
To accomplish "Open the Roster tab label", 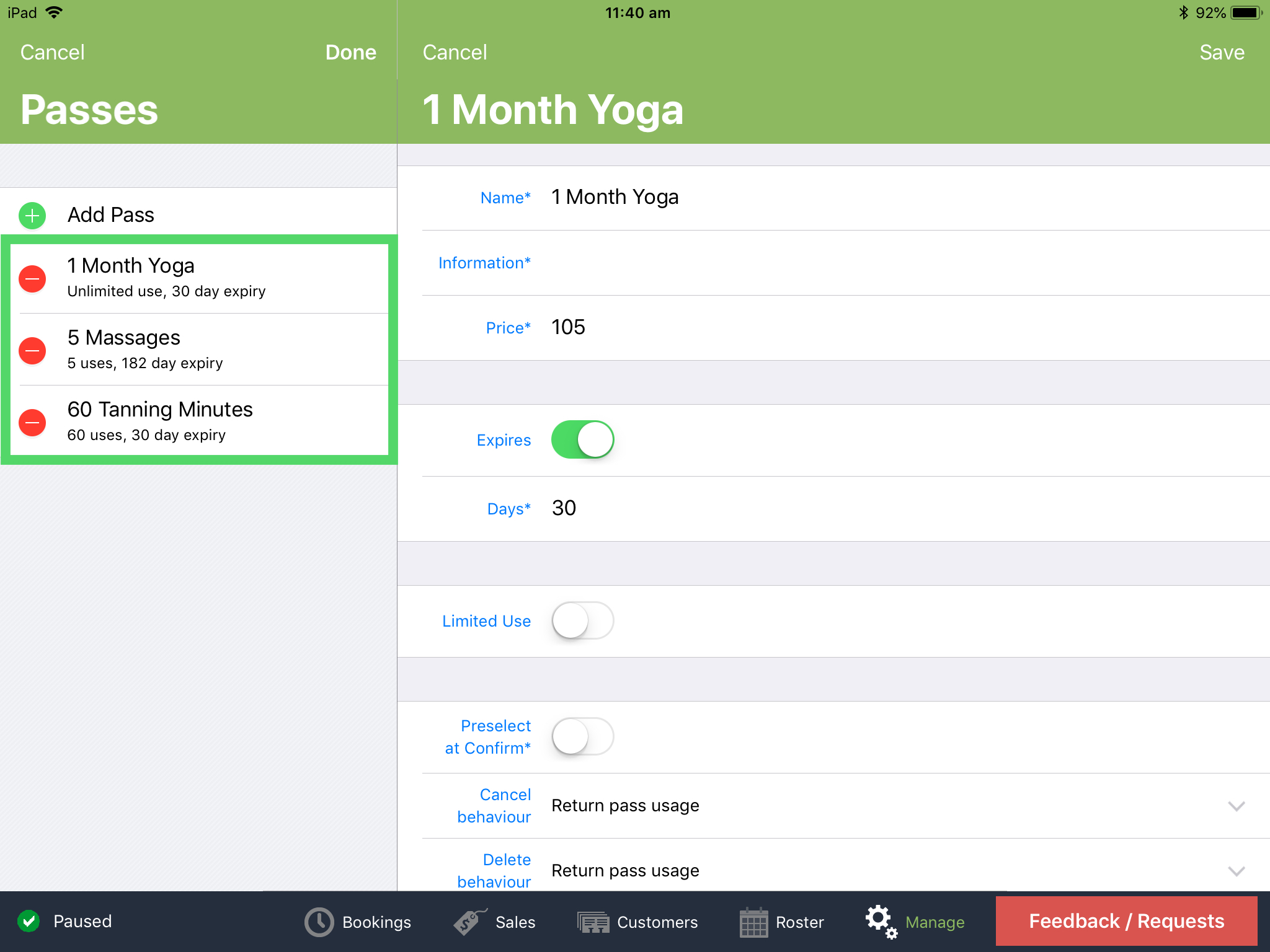I will click(799, 922).
